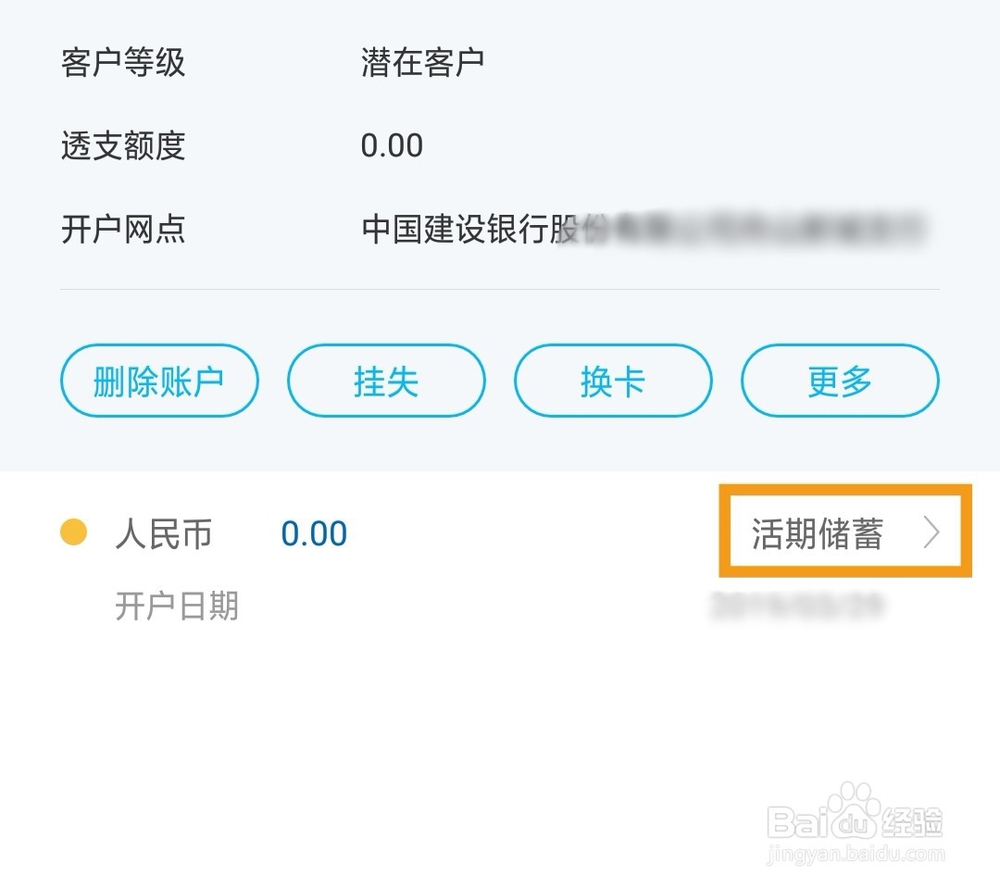Select the 换卡 button
1000x888 pixels.
613,381
